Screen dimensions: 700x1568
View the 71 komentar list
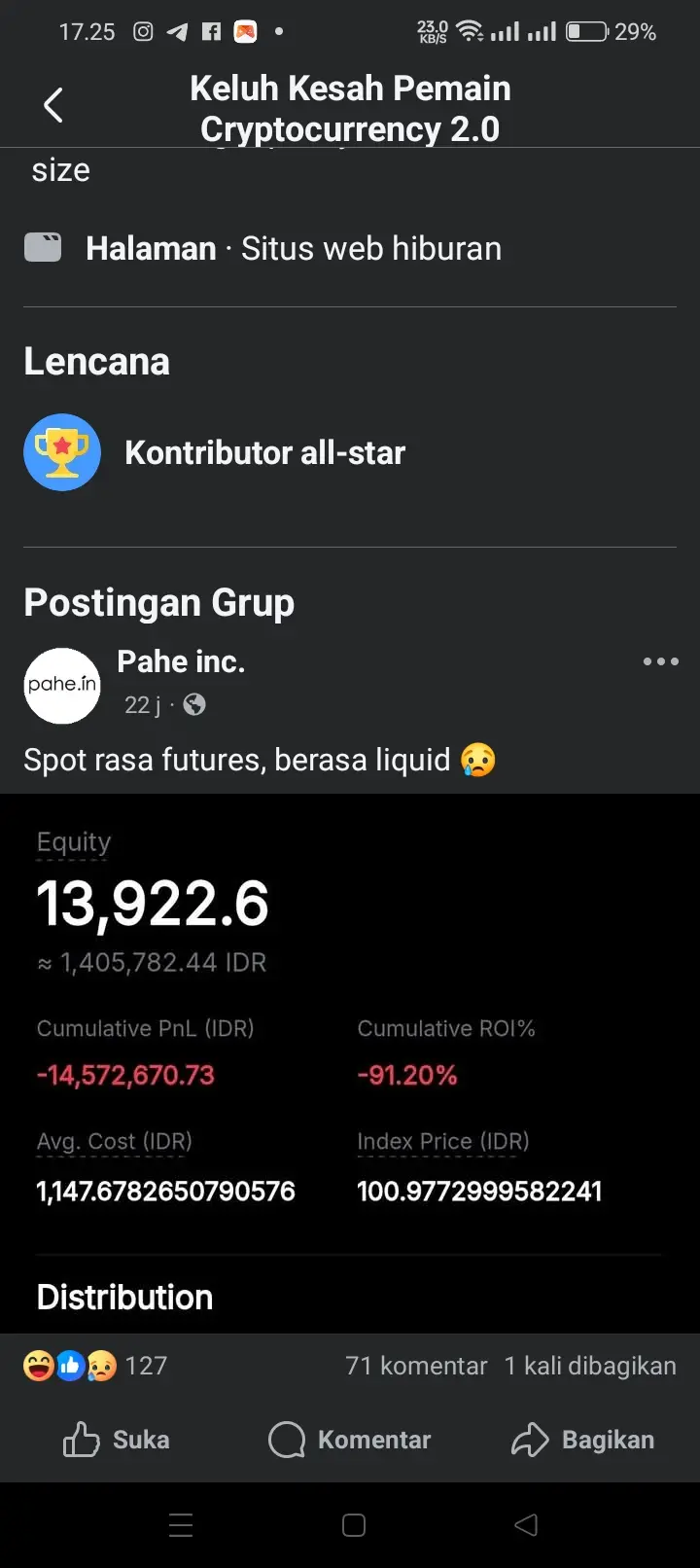416,1366
